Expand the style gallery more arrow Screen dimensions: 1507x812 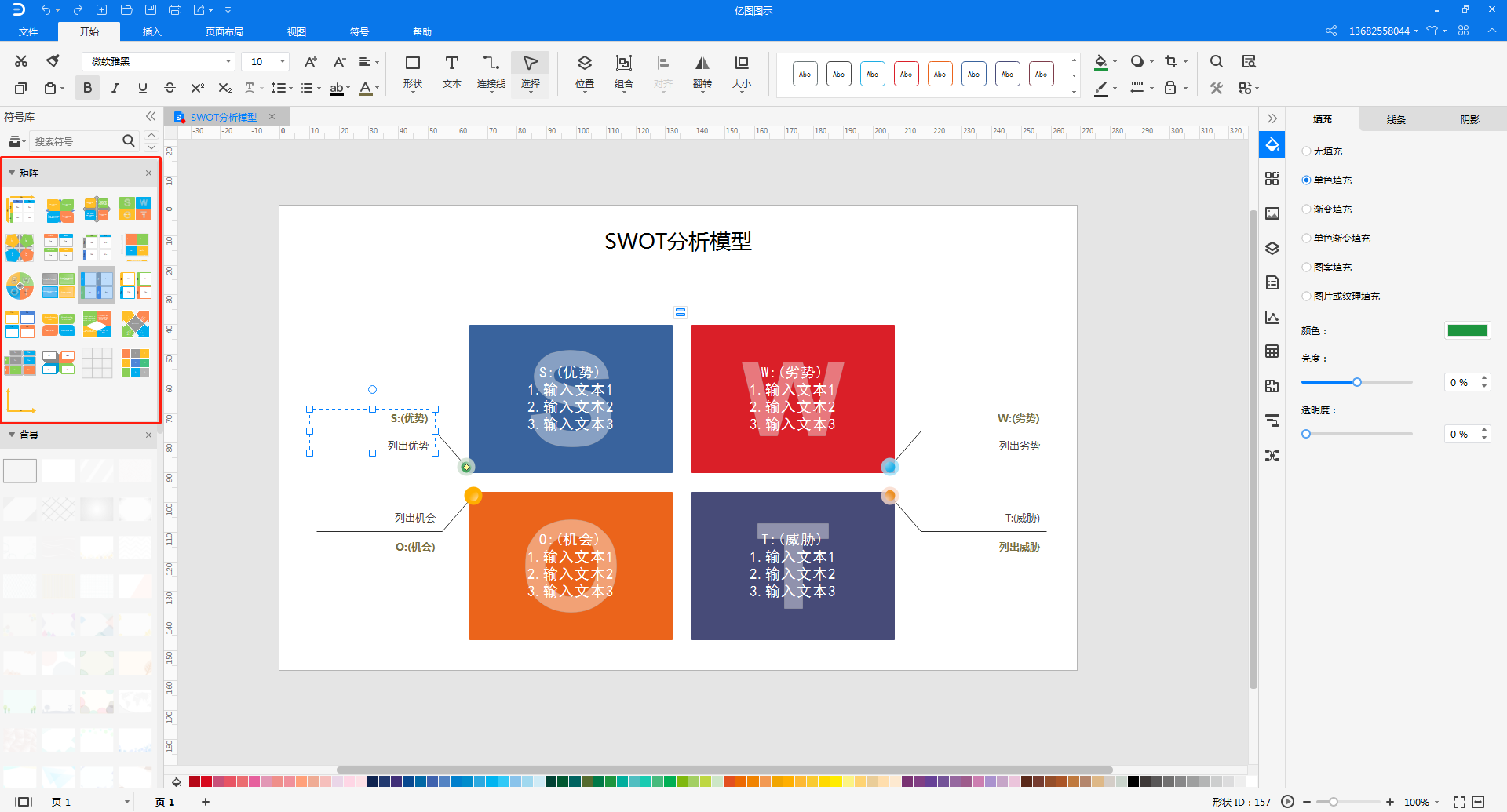[x=1074, y=91]
